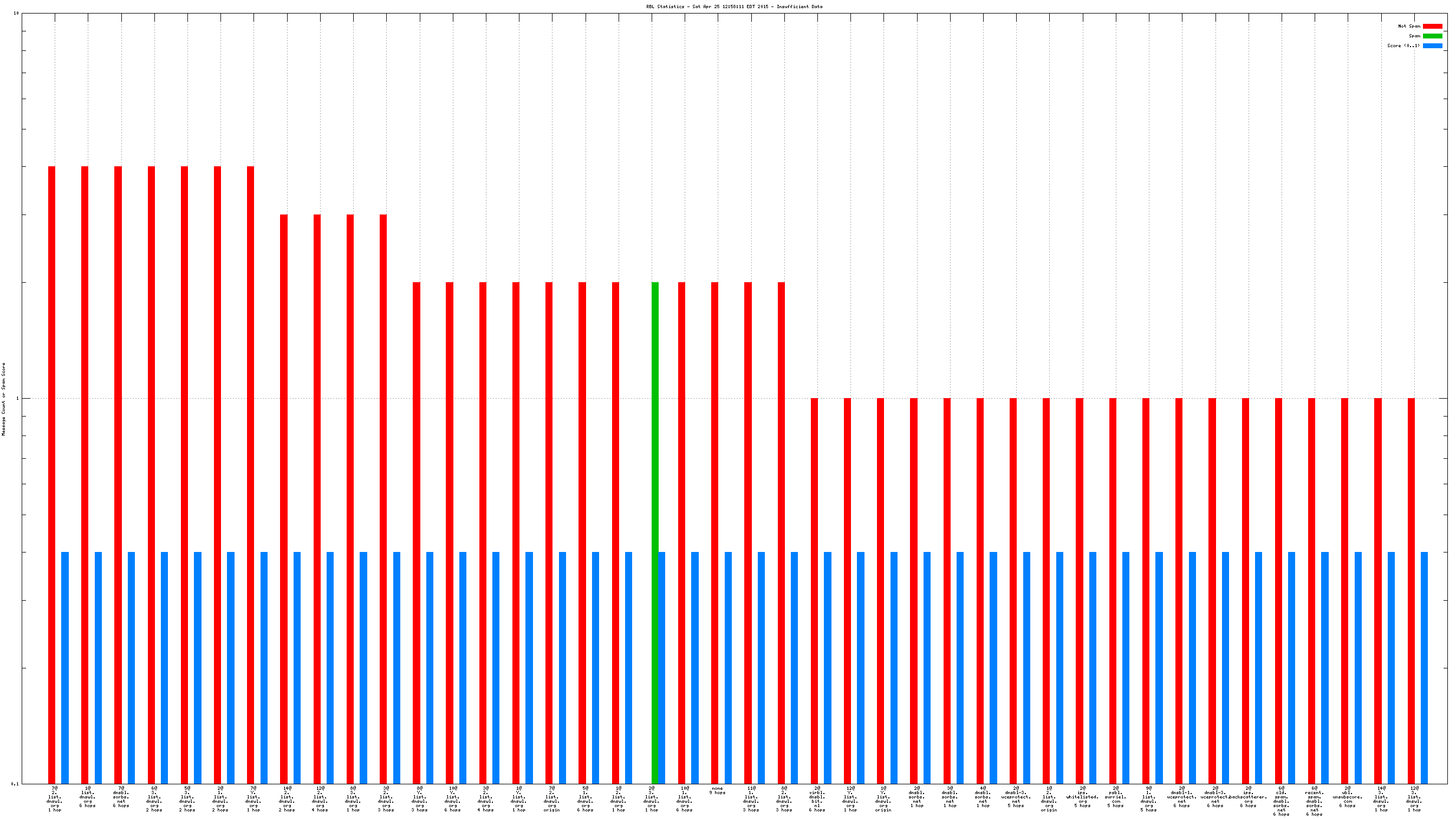The height and width of the screenshot is (819, 1456).
Task: Click the old.spam.dnsbl.sorbs.net label
Action: tap(1281, 802)
